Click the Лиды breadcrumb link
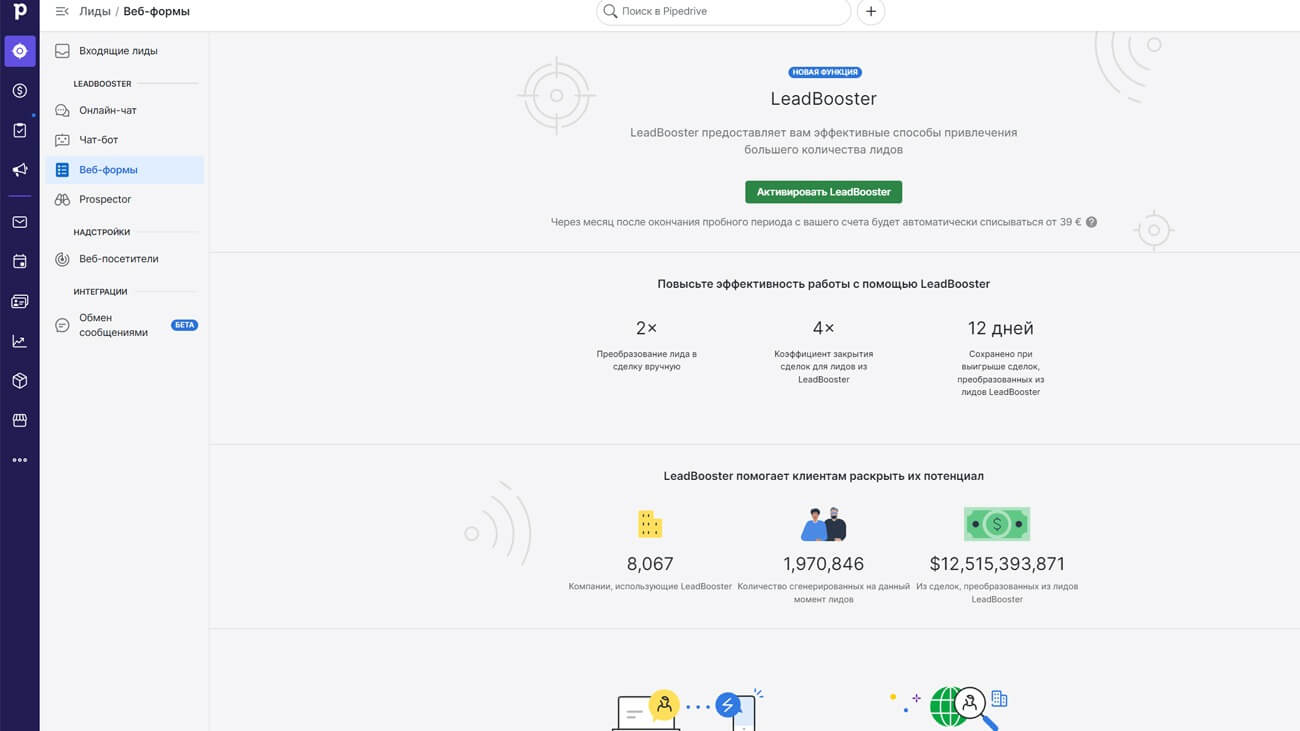The width and height of the screenshot is (1300, 731). coord(95,12)
